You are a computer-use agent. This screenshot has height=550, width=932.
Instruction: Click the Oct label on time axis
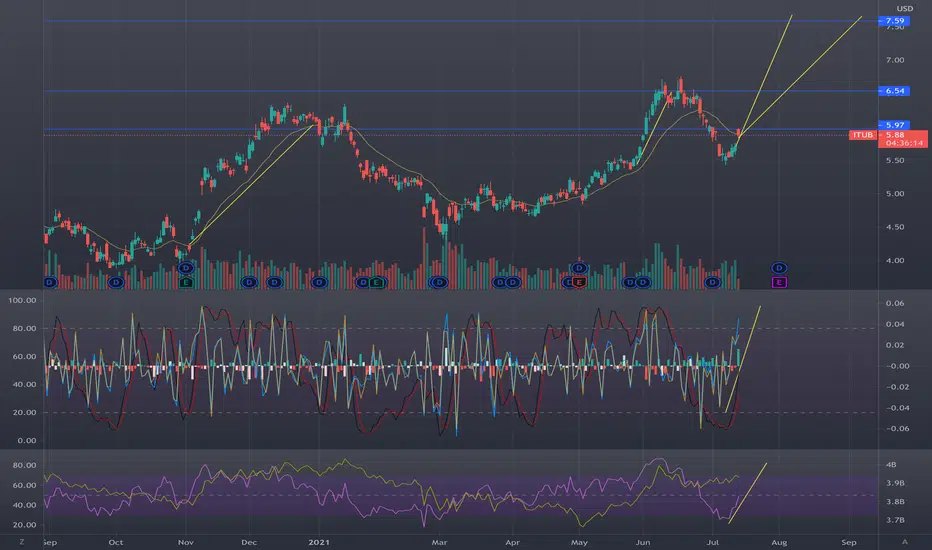click(115, 542)
